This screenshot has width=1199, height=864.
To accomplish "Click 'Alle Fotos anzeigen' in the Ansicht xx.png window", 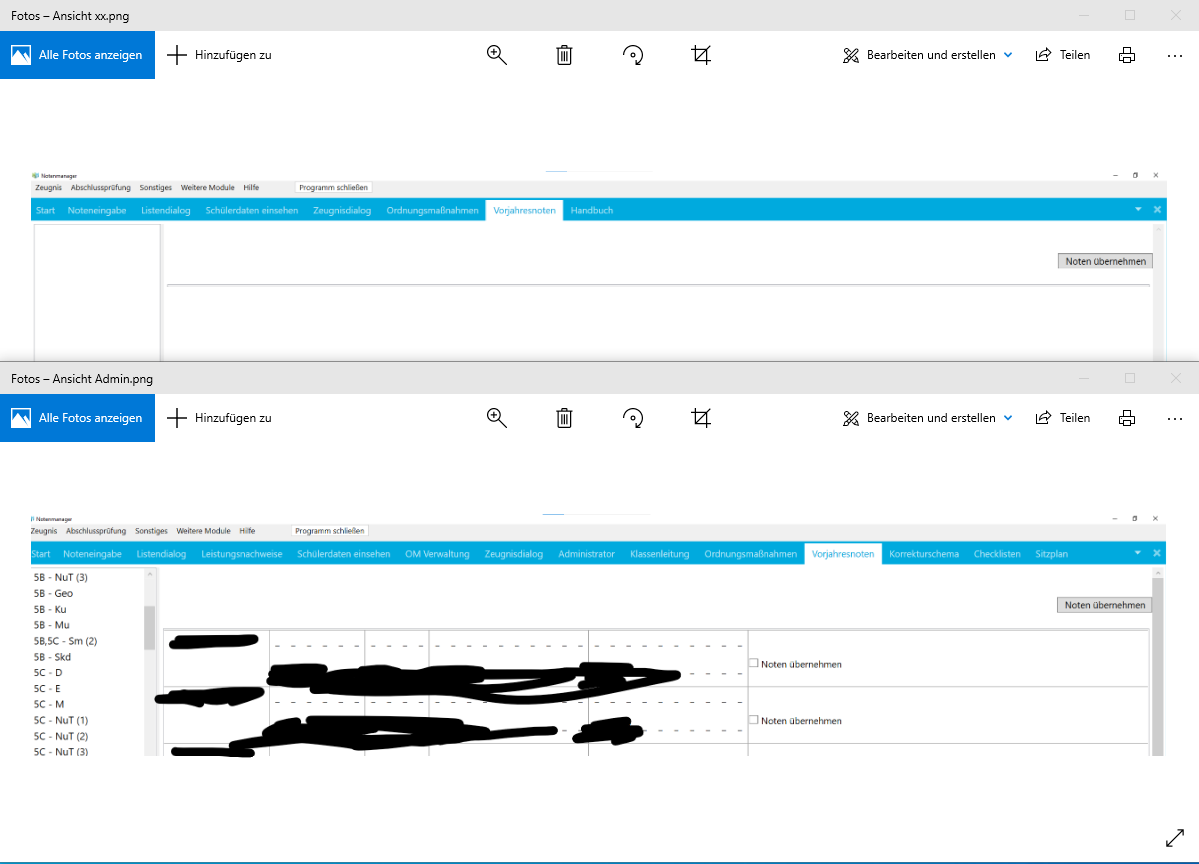I will (x=77, y=55).
